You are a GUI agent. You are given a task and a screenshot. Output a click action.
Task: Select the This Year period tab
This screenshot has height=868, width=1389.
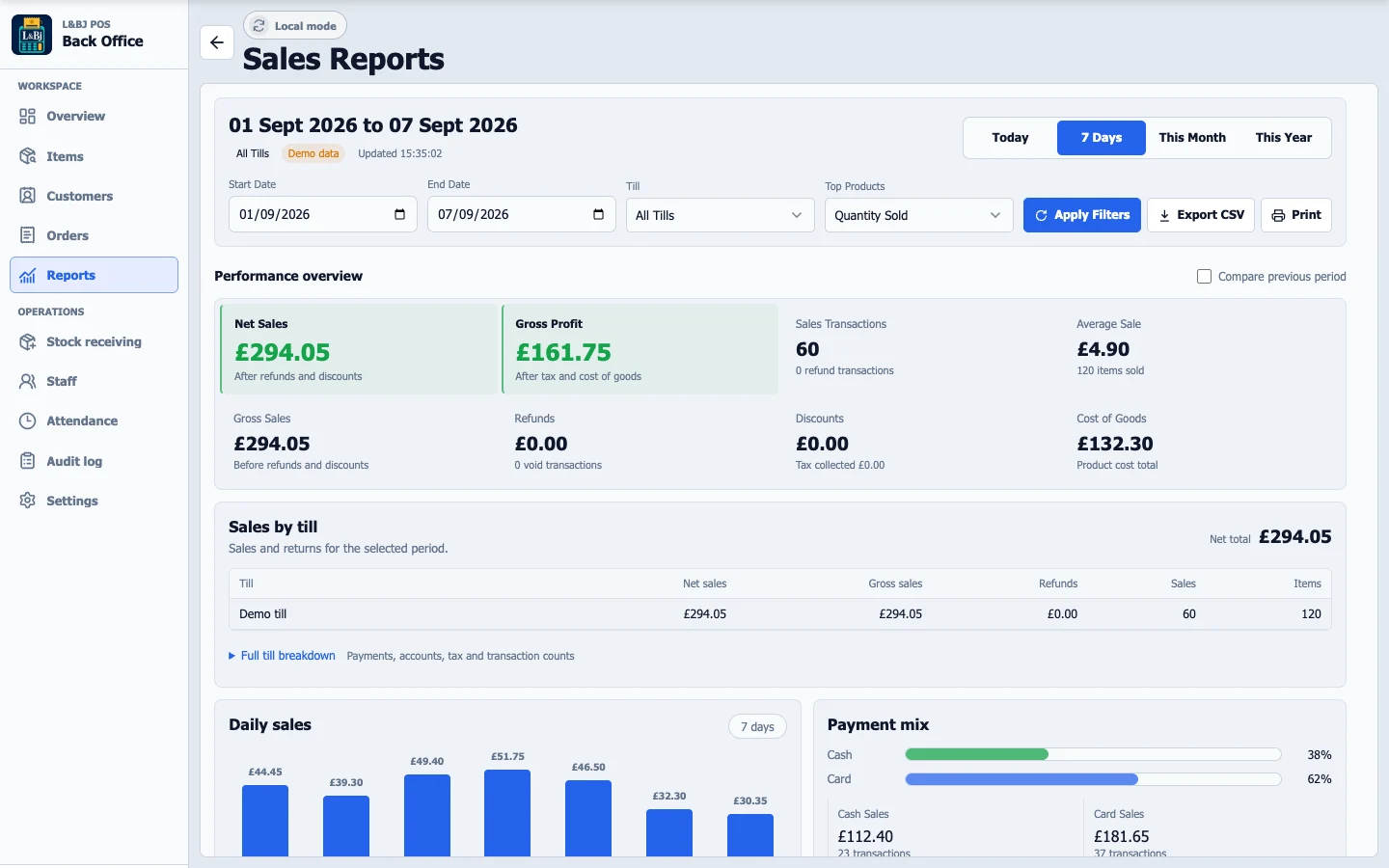click(x=1284, y=138)
